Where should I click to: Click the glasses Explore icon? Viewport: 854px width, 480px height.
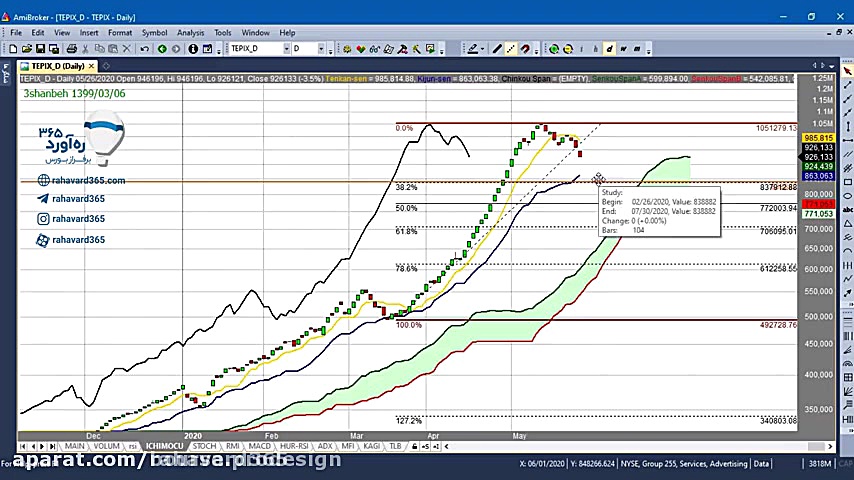(375, 49)
